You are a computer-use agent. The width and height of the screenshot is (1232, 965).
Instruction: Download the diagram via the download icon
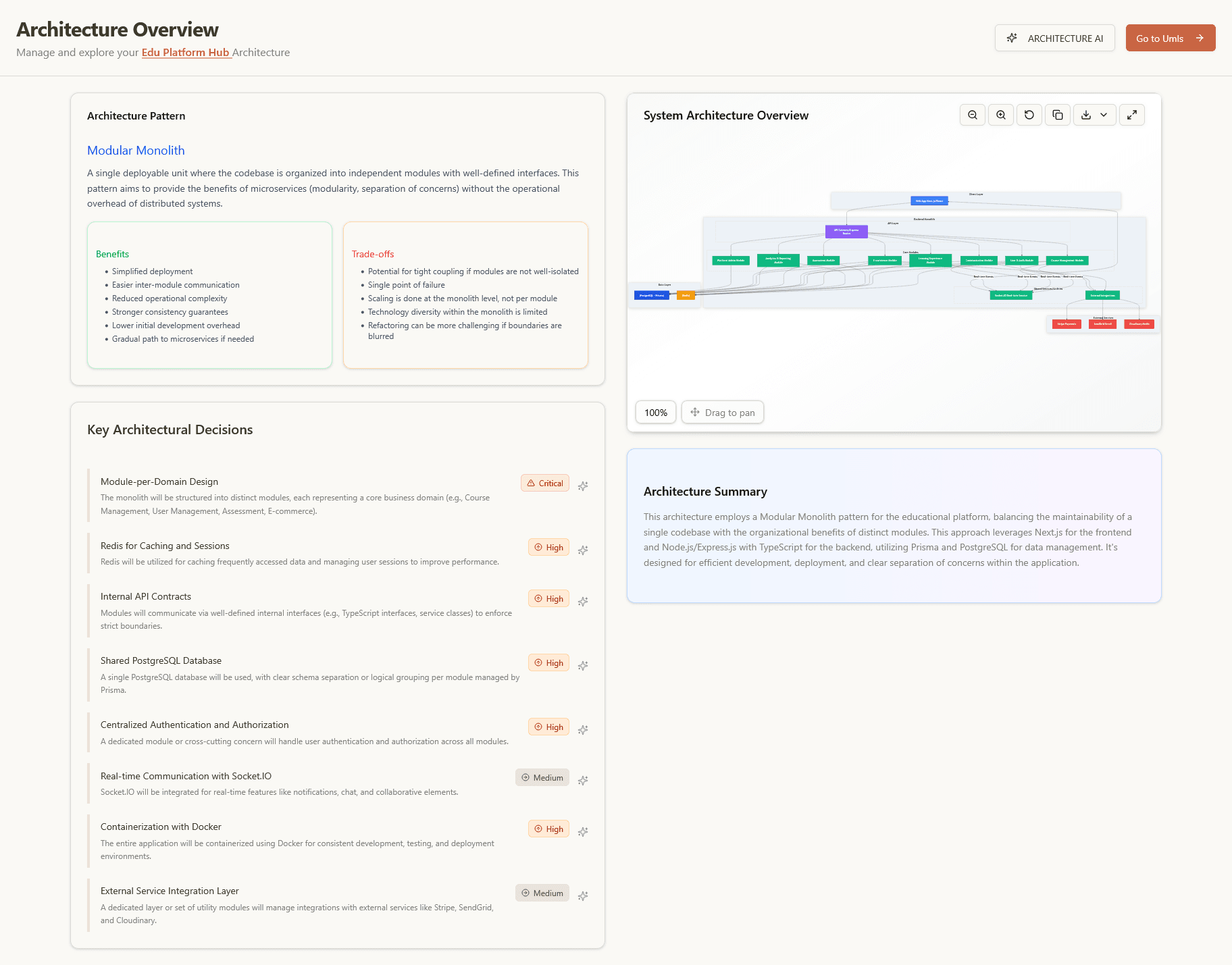[x=1086, y=115]
